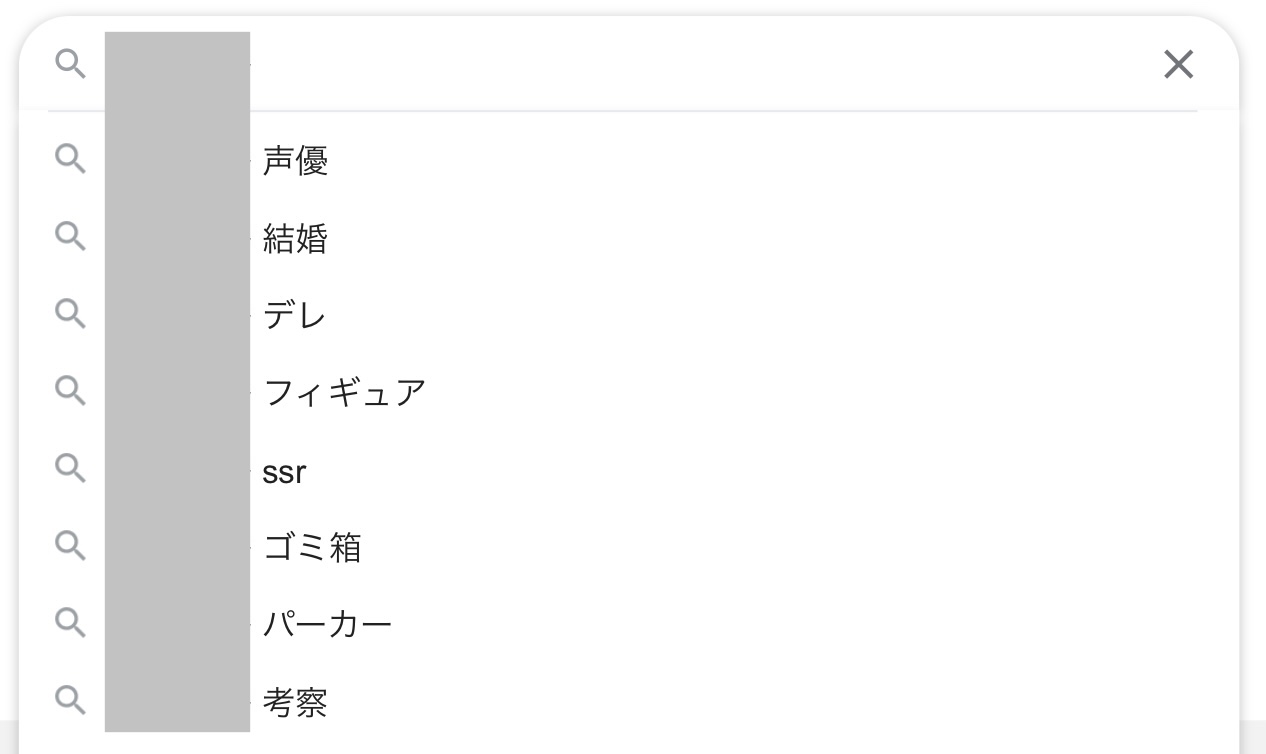Screen dimensions: 1266x754
Task: Click the magnifier icon beside 声優
Action: [70, 158]
